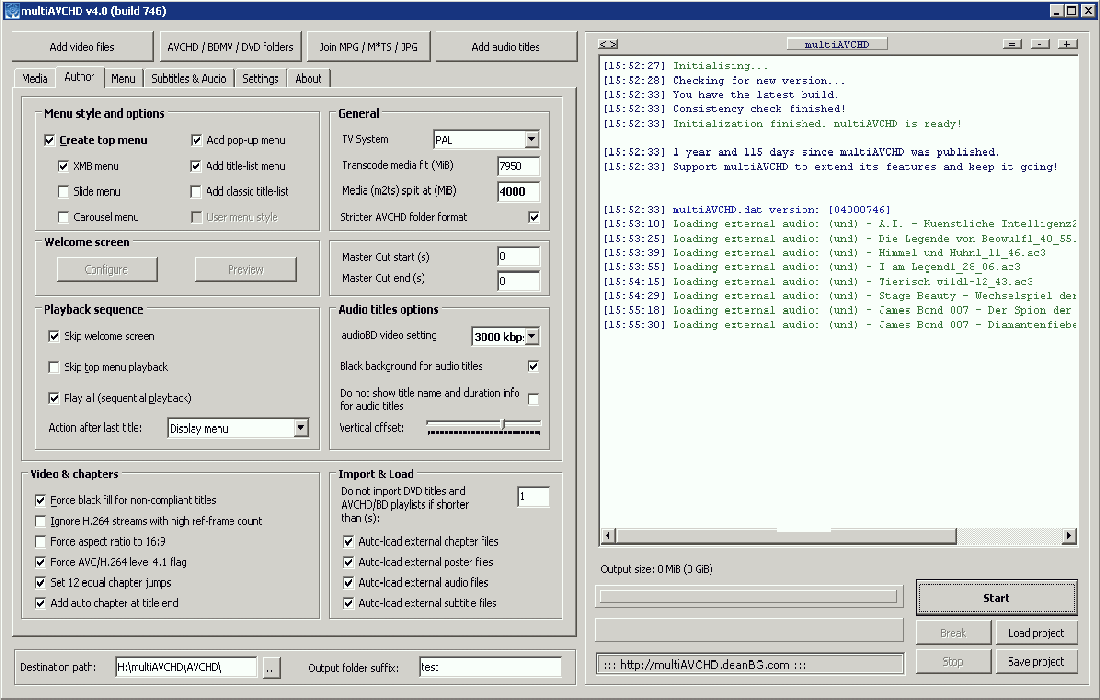Open the TV System dropdown

(531, 140)
